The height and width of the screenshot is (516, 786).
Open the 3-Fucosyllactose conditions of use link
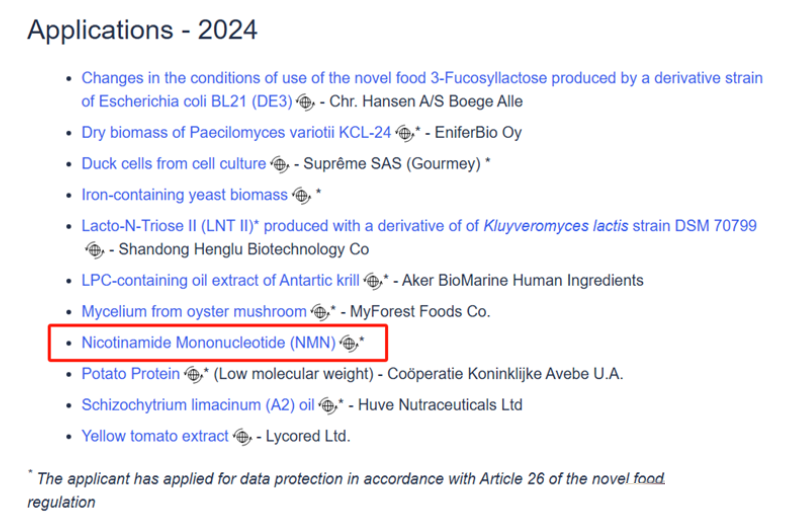click(x=422, y=90)
